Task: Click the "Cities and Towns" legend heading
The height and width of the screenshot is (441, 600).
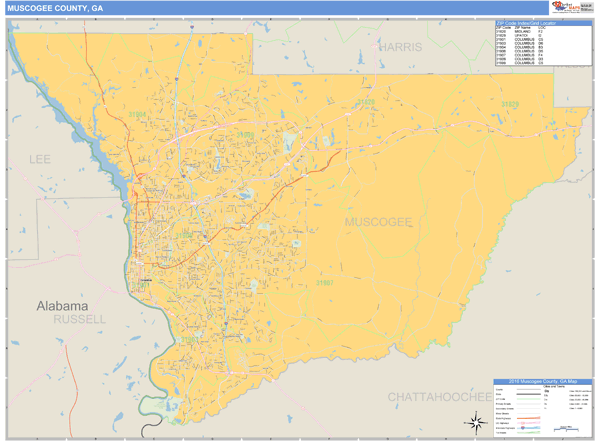Action: (554, 386)
